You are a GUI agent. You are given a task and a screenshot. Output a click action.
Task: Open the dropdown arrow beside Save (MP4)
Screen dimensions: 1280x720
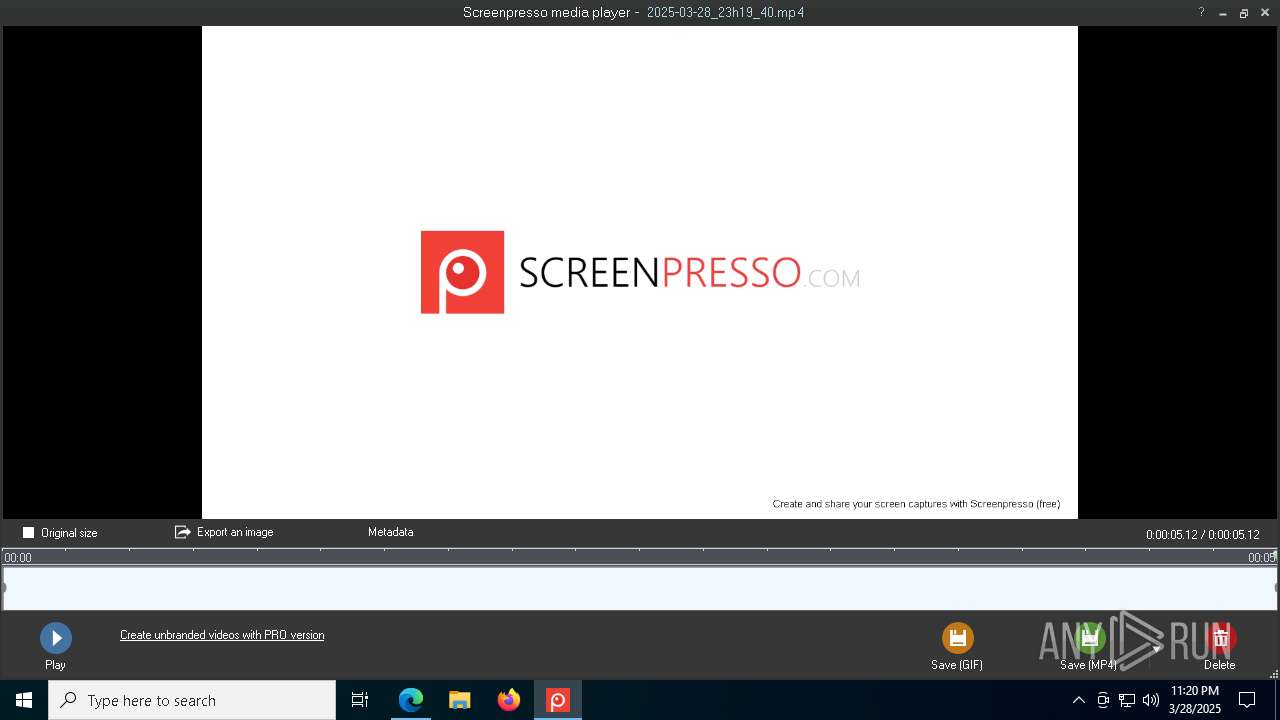tap(1157, 649)
